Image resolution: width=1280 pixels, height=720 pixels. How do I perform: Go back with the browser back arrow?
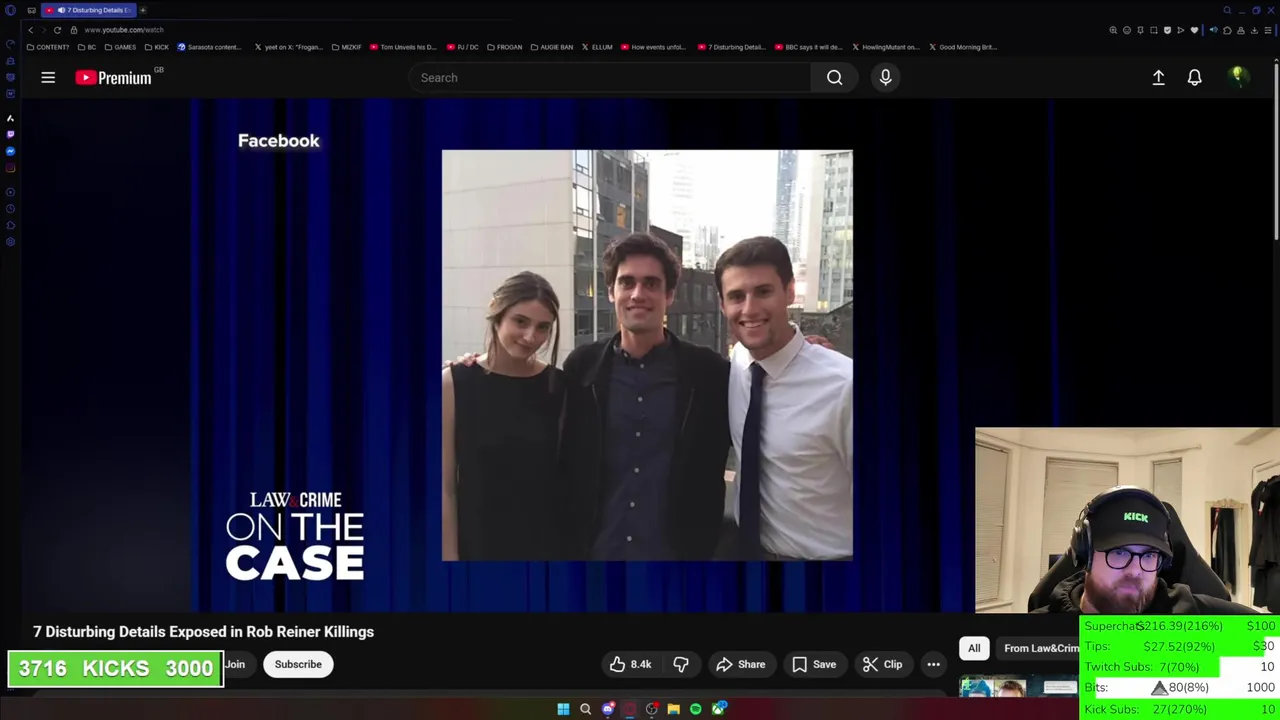click(x=30, y=30)
